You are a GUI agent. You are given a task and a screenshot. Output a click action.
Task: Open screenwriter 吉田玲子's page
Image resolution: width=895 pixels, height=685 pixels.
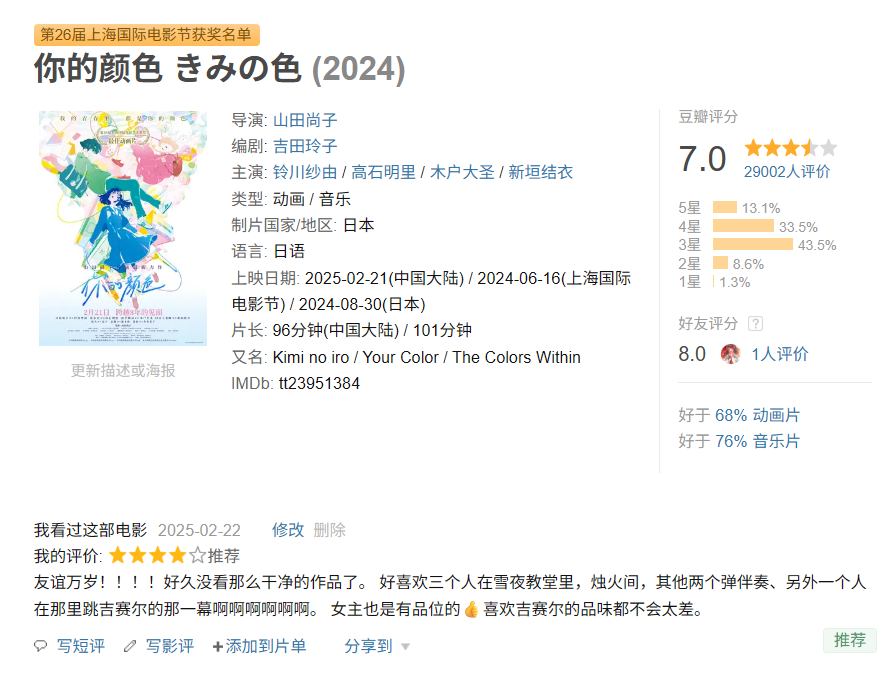point(305,146)
